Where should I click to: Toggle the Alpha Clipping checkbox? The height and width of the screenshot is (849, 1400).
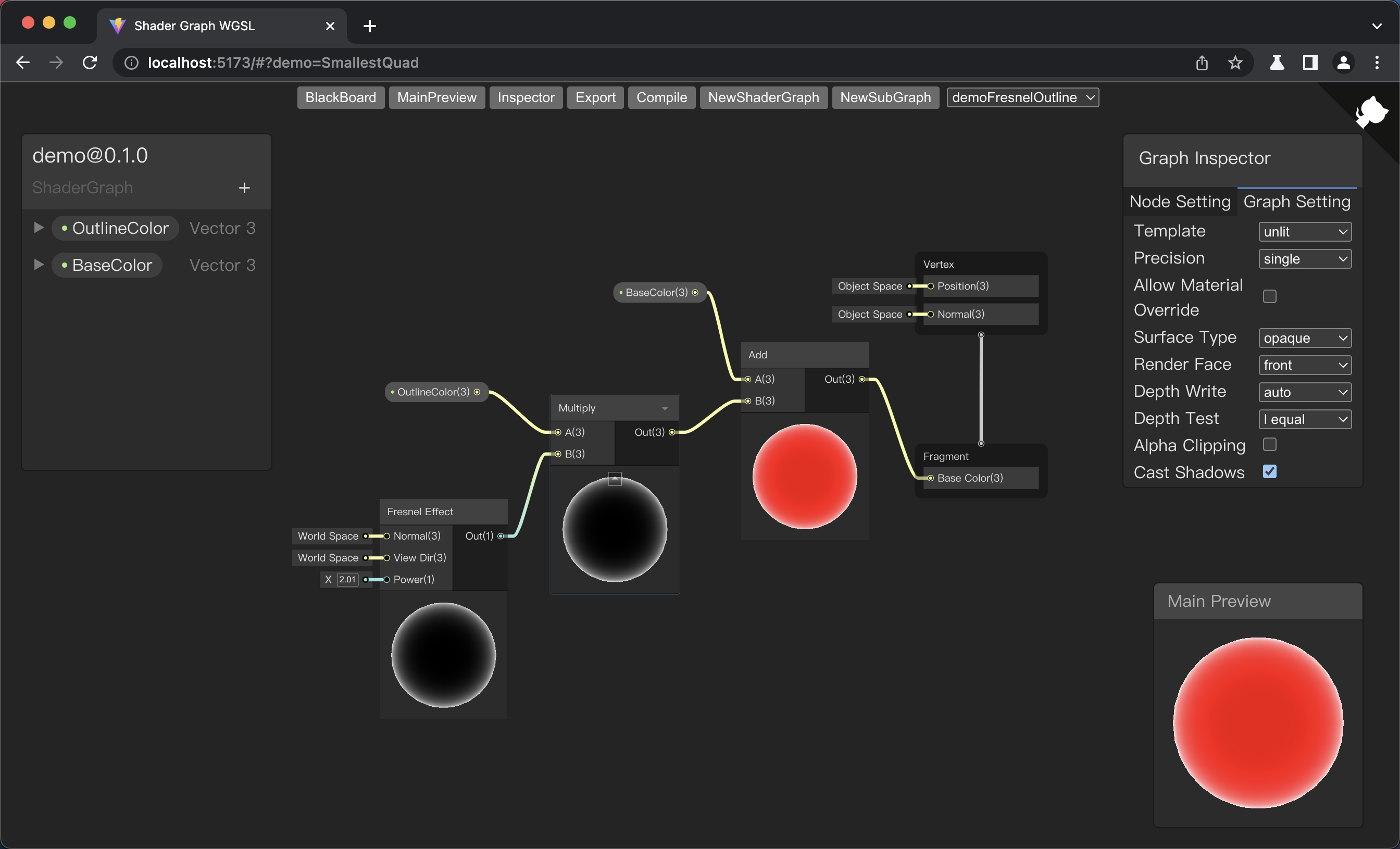(1269, 444)
